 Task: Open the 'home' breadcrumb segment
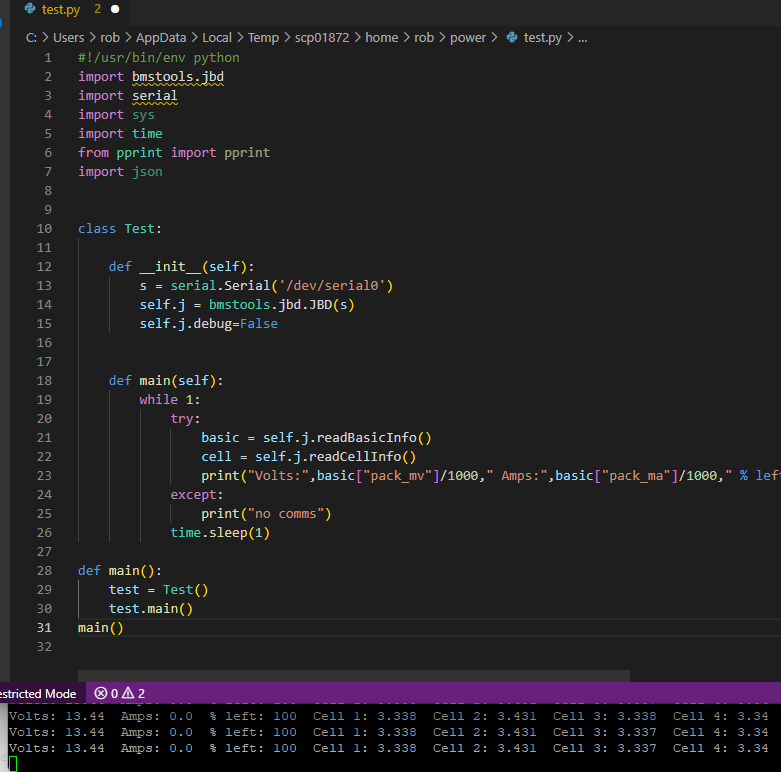click(x=382, y=38)
